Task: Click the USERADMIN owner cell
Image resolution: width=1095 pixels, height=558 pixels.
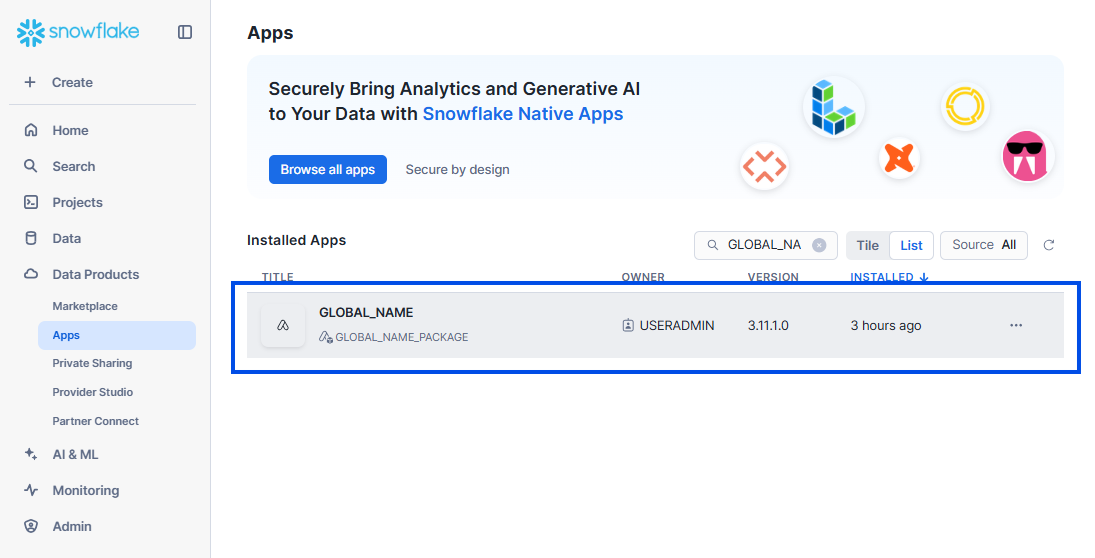Action: [x=668, y=325]
